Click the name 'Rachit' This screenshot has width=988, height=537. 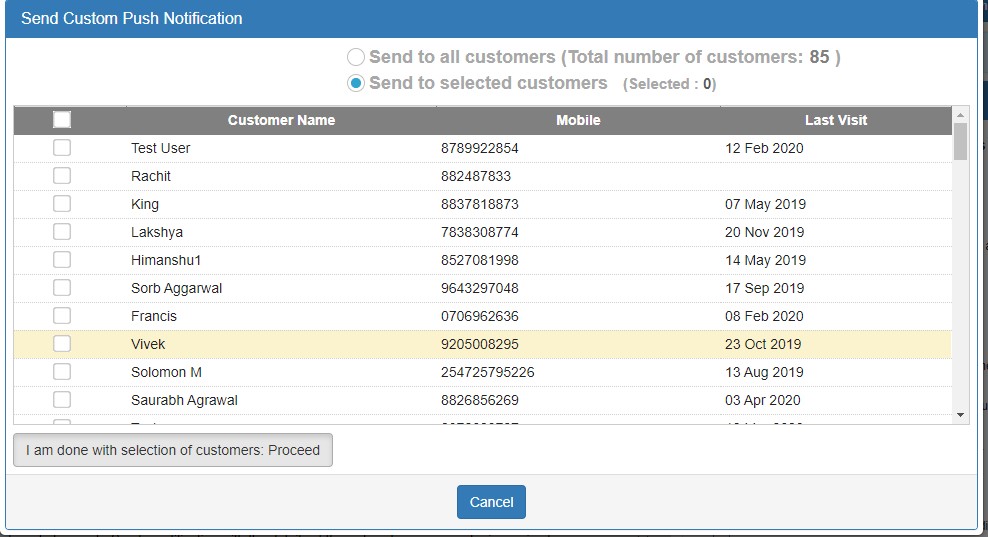(x=151, y=176)
